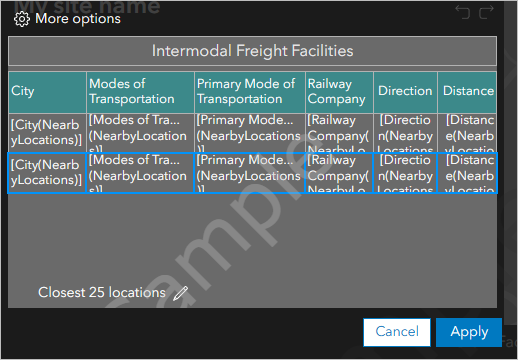Click highlighted row Primary Mode... cell
This screenshot has width=518, height=360.
pyautogui.click(x=250, y=173)
